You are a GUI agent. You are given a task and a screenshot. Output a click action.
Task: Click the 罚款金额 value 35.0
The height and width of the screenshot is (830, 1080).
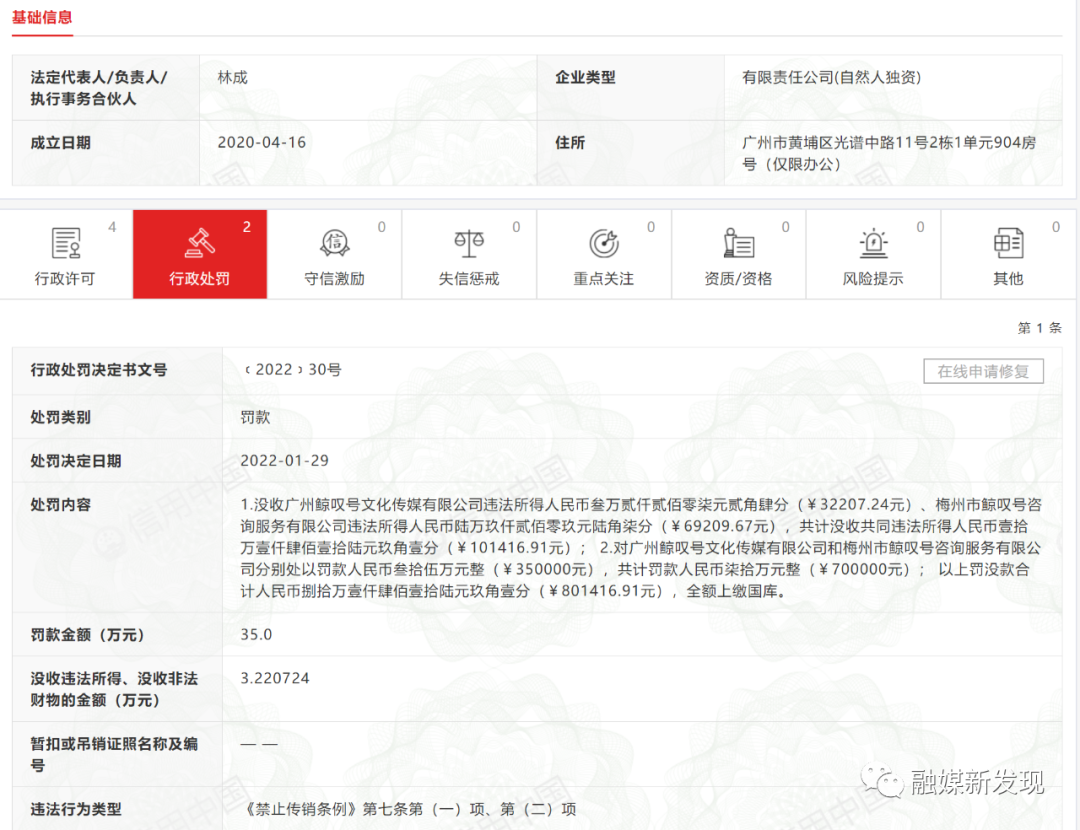click(254, 634)
